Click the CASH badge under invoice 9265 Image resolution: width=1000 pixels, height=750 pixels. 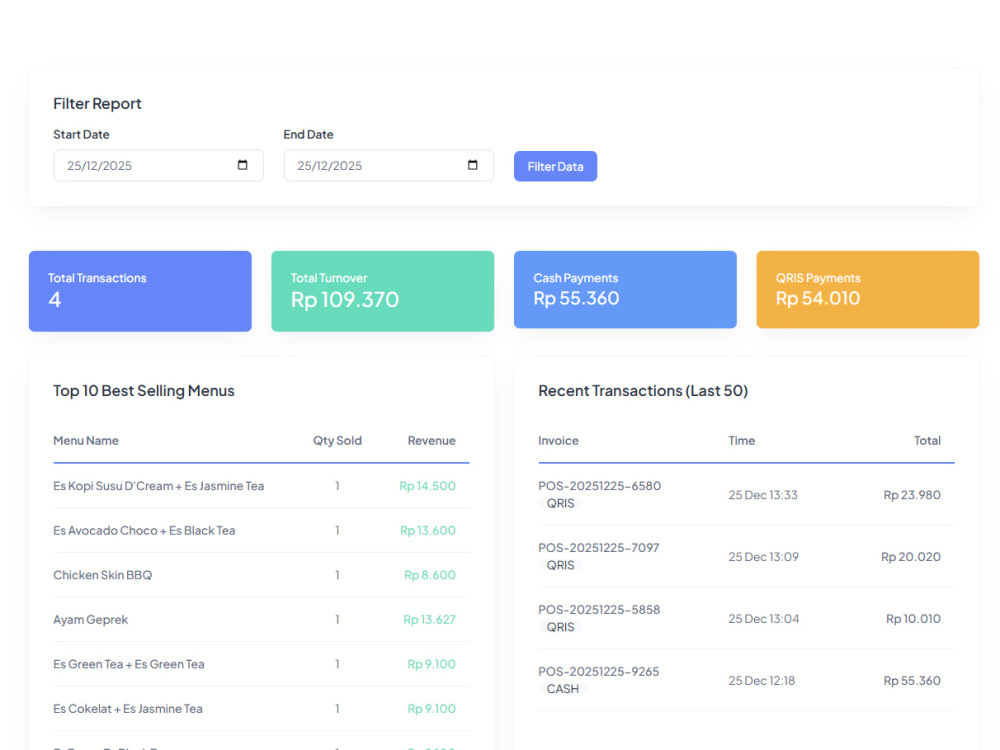(x=562, y=689)
